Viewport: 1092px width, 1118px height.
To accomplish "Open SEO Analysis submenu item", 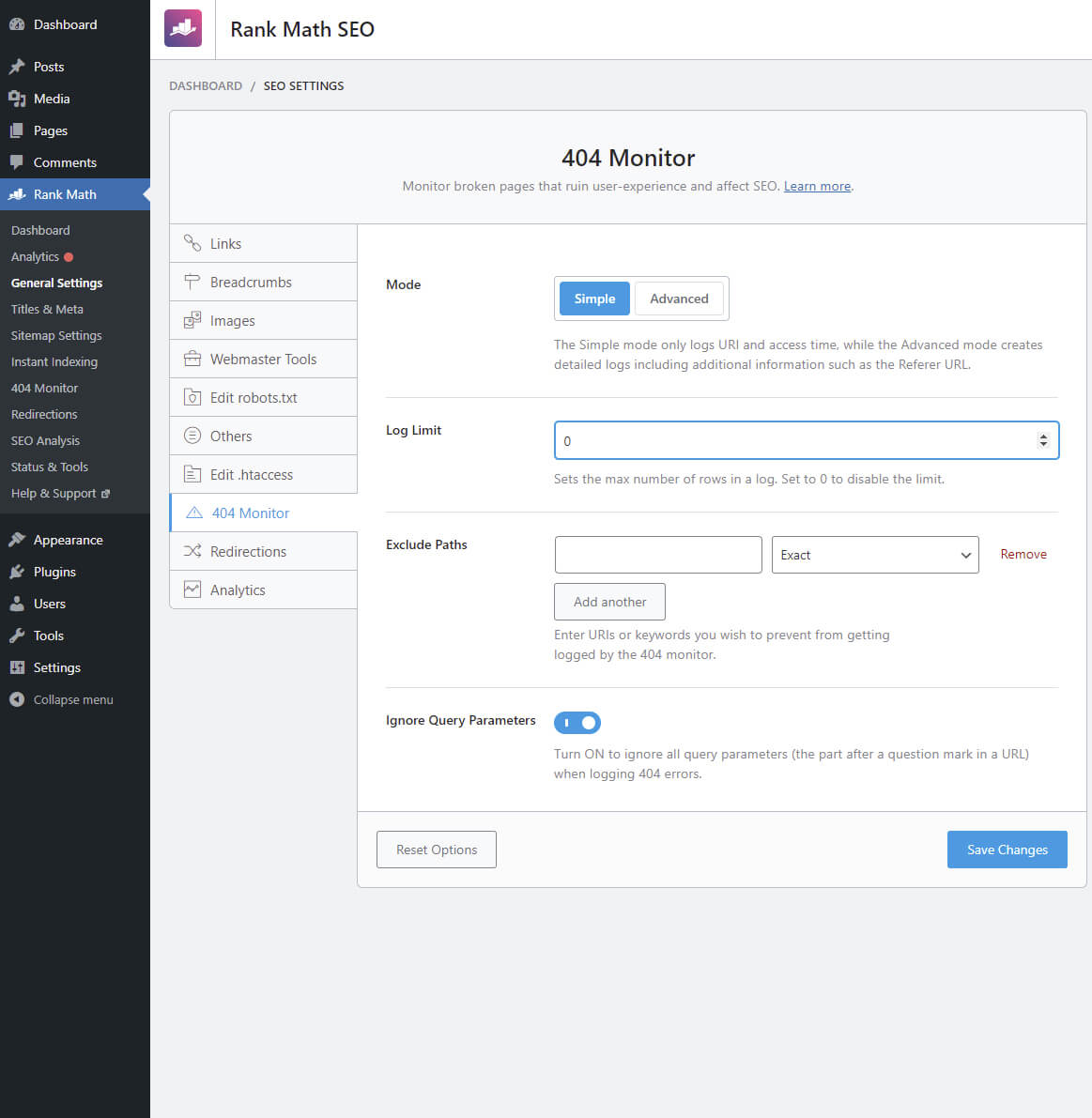I will point(45,440).
